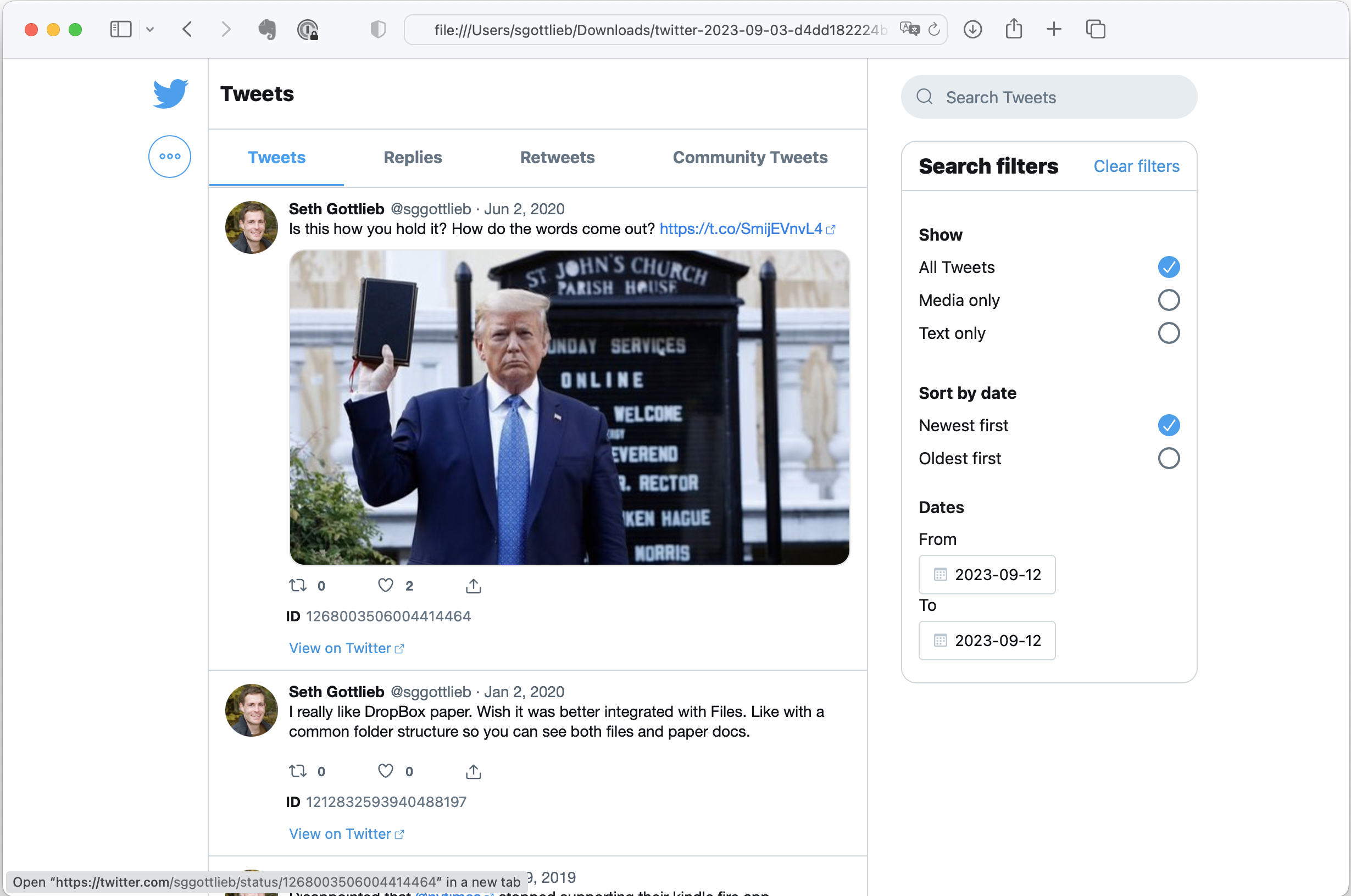
Task: Reload the page with the refresh icon
Action: coord(934,29)
